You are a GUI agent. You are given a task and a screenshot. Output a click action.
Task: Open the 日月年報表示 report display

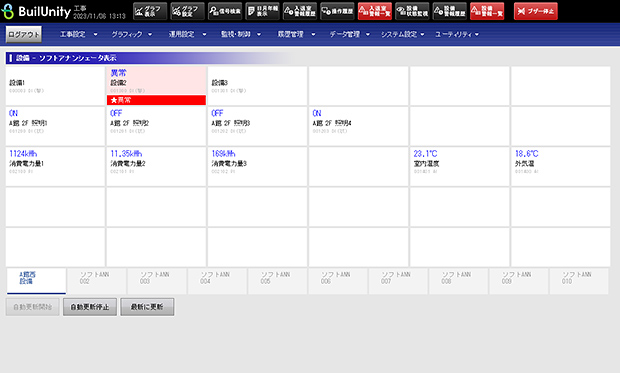(x=262, y=11)
